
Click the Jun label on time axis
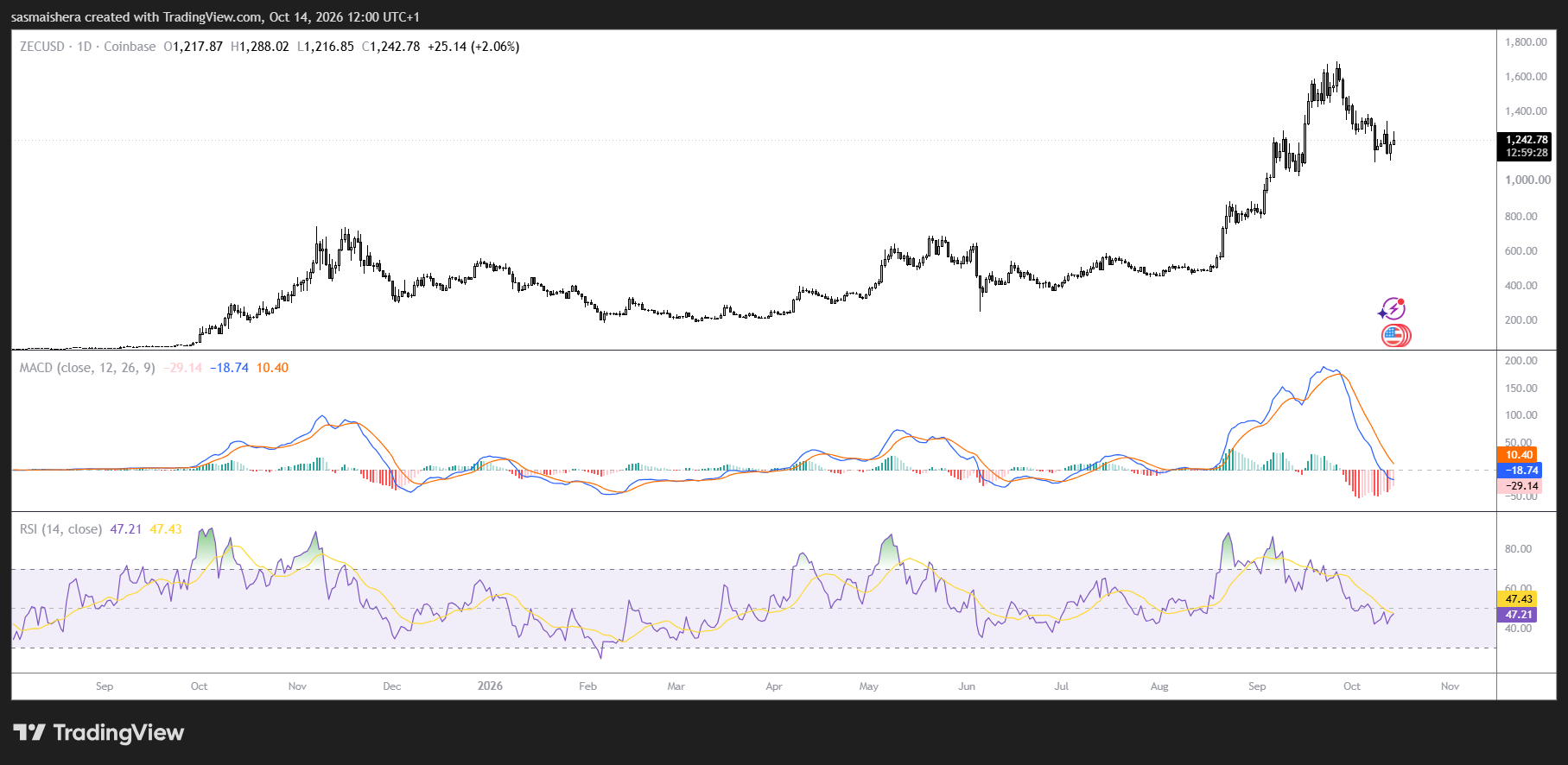pyautogui.click(x=967, y=686)
